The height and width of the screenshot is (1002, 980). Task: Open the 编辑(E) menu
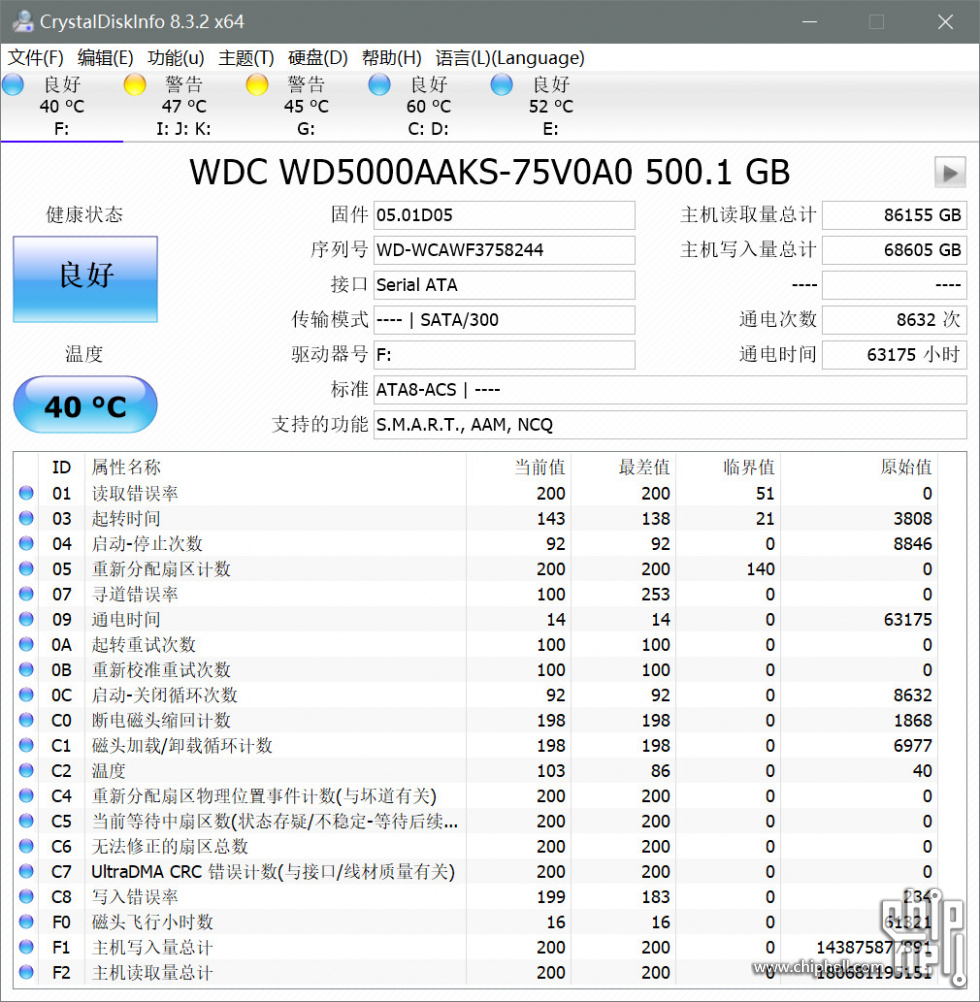pyautogui.click(x=105, y=58)
